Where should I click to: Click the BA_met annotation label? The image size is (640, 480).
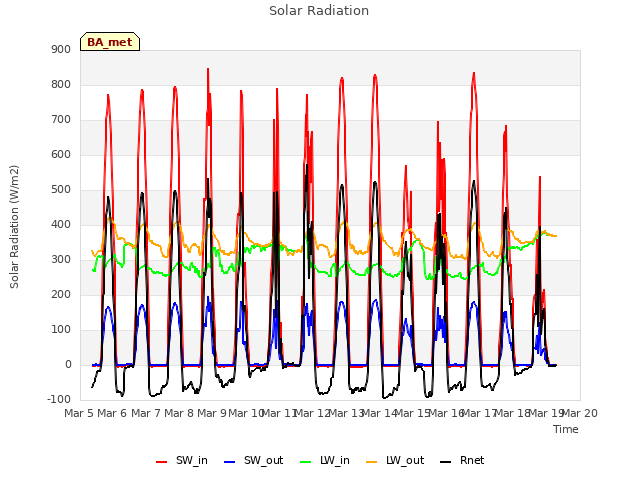[110, 42]
